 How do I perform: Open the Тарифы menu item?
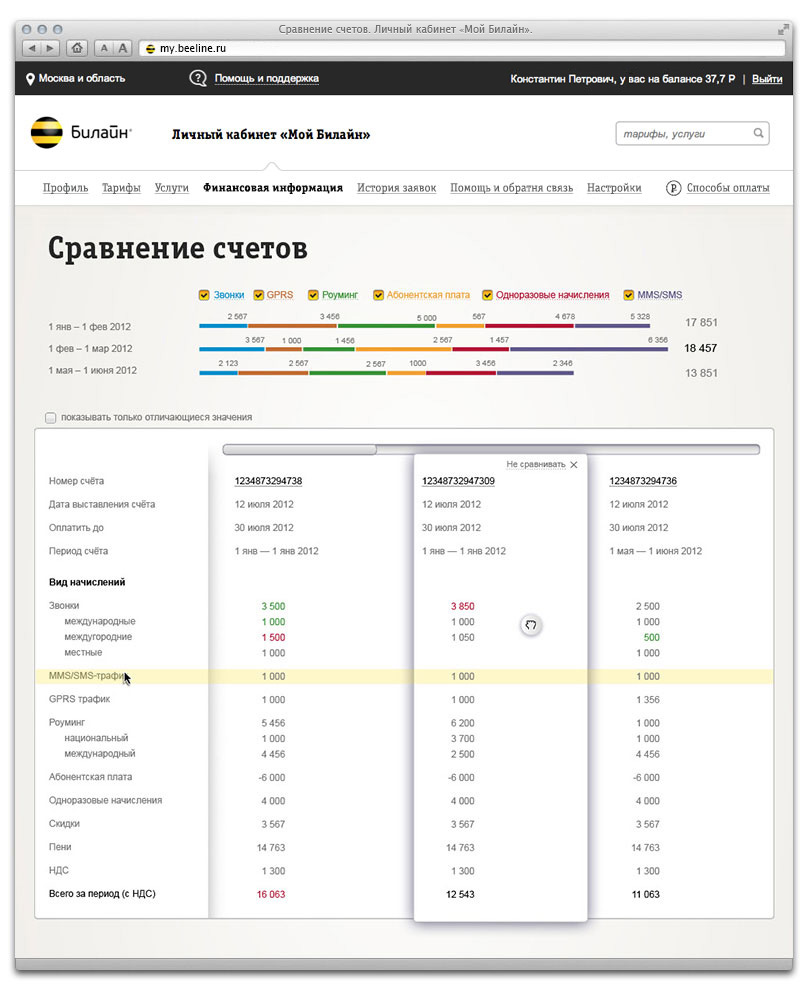coord(121,188)
